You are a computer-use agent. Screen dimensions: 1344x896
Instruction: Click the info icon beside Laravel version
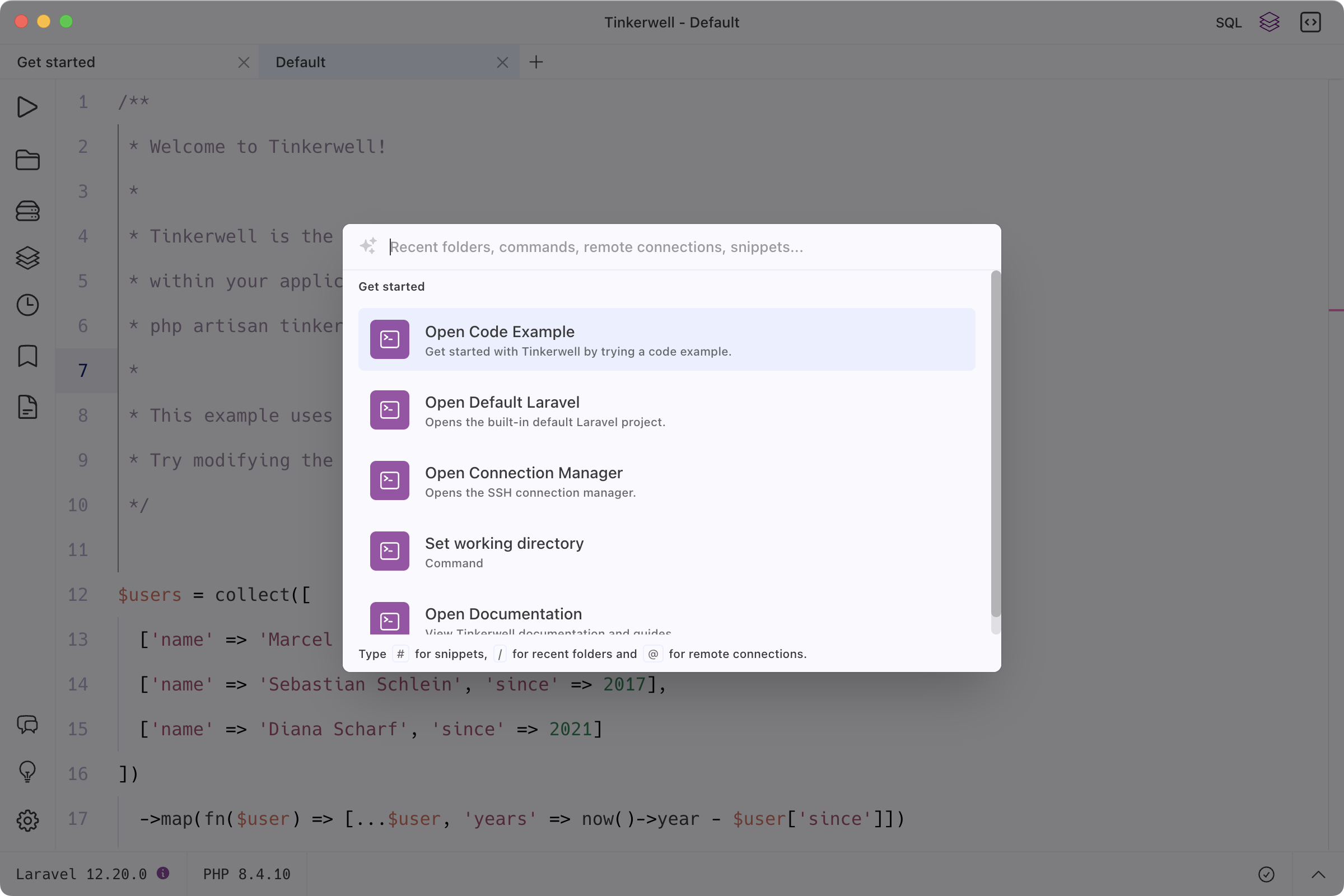point(163,872)
